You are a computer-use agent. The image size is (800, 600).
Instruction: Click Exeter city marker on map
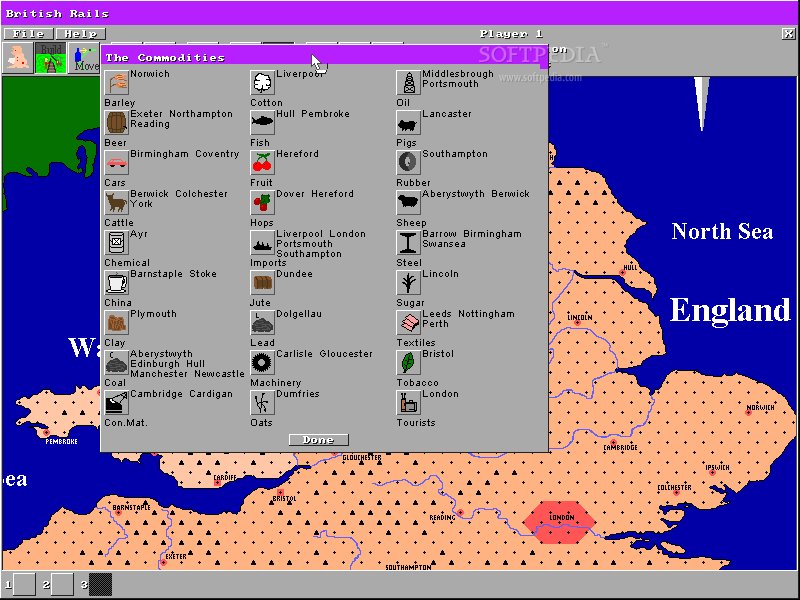[163, 562]
